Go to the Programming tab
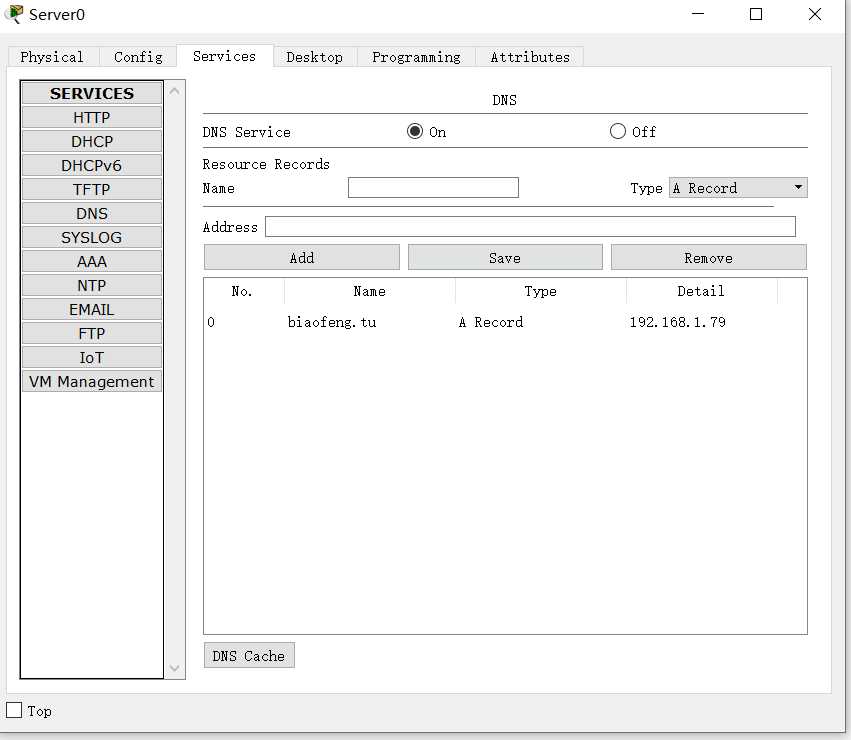Screen dimensions: 851x740 [x=416, y=57]
